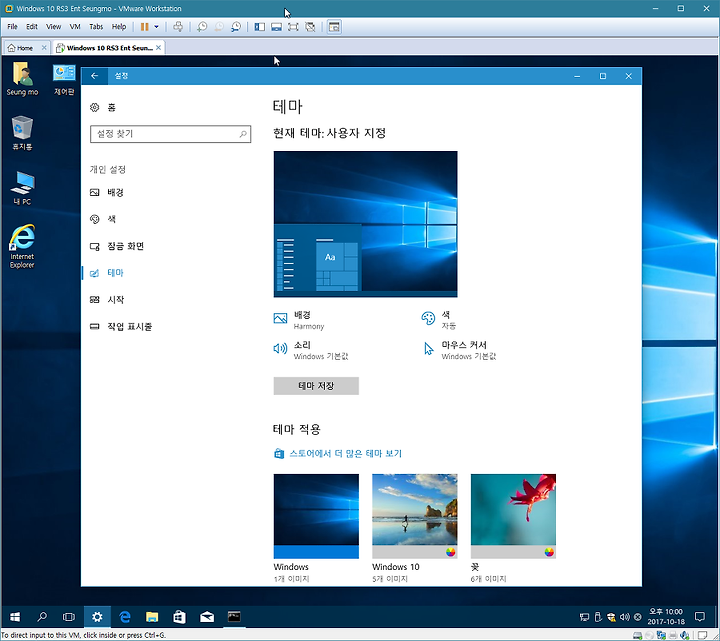Click the 소리 Windows 기본값 option
This screenshot has height=641, width=720.
point(311,350)
